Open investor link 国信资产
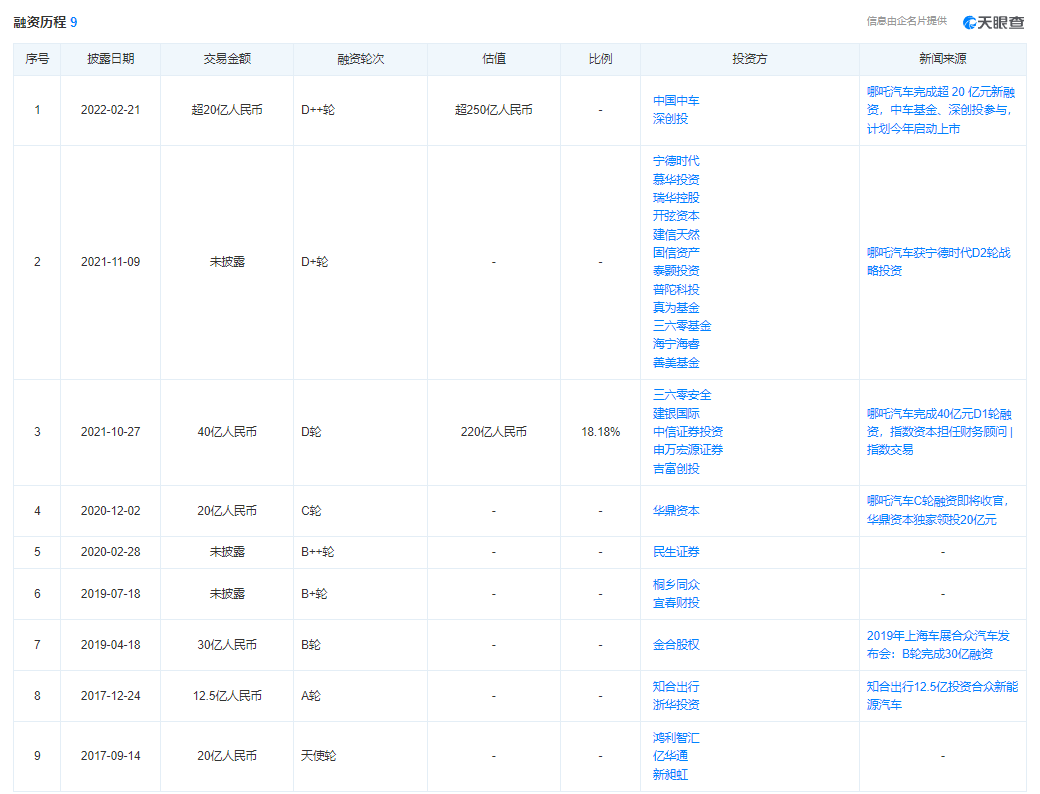This screenshot has height=794, width=1040. coord(676,253)
